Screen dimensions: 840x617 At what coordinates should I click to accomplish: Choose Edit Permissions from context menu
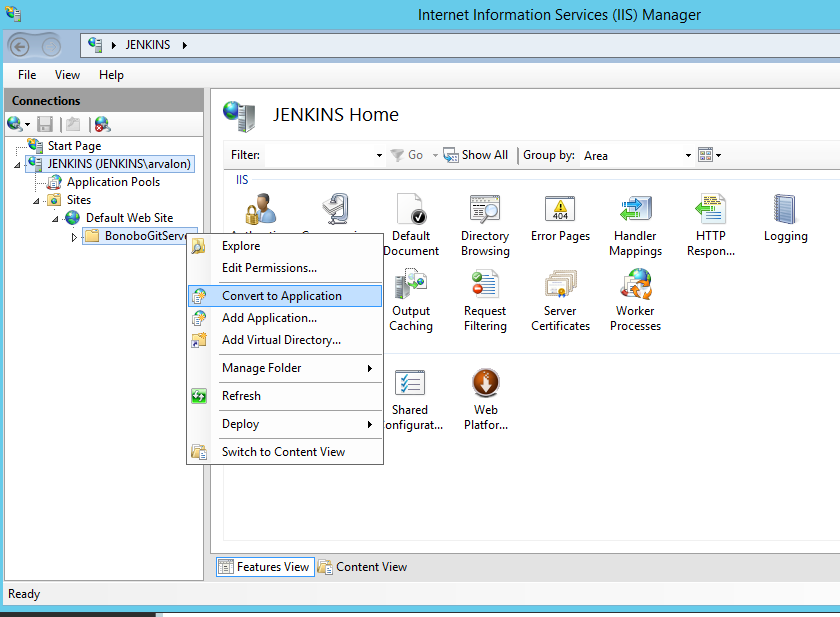285,268
